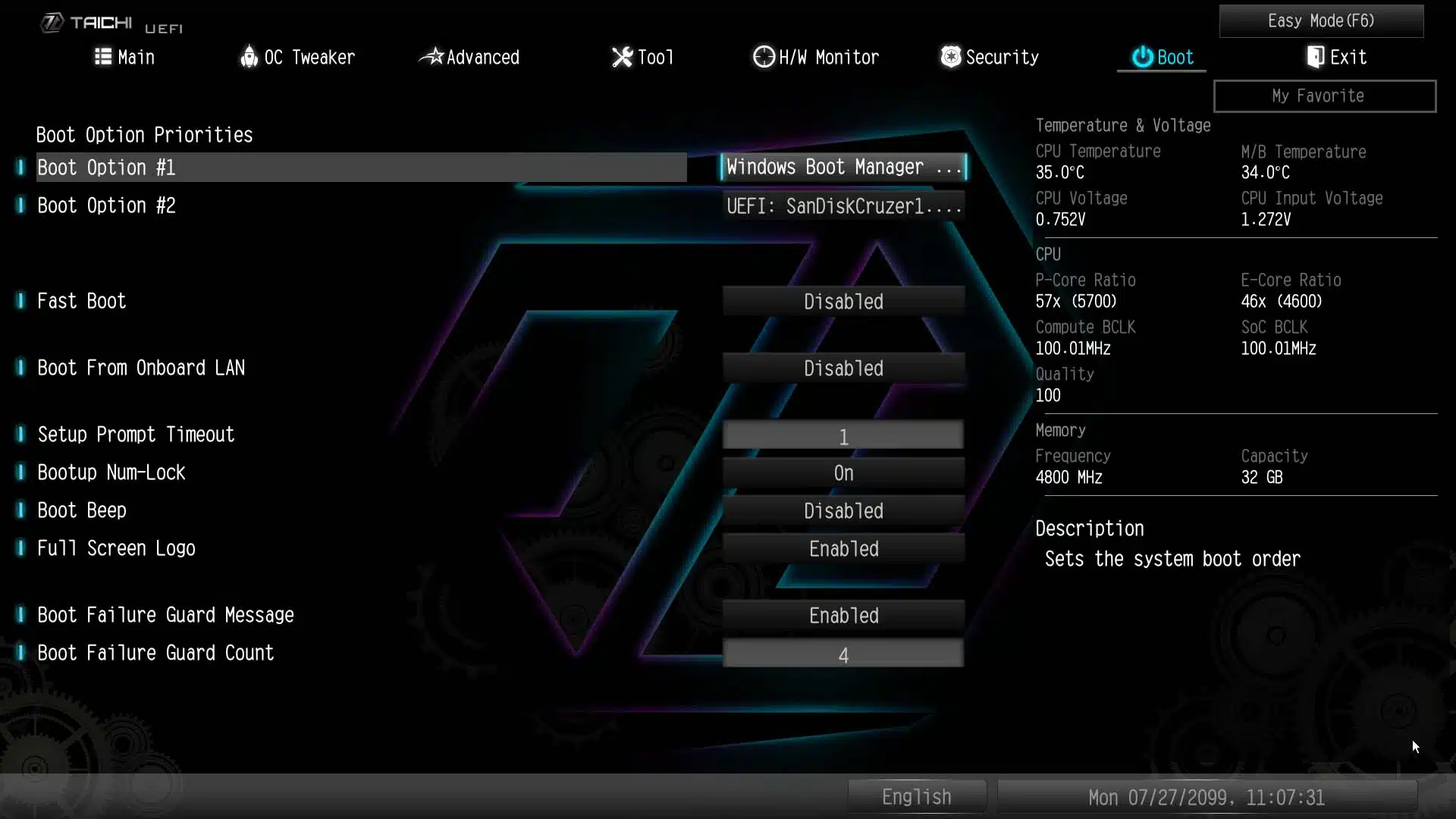Open Boot Option #1 Windows Boot Manager dropdown
Screen dimensions: 1456x819
[x=843, y=167]
